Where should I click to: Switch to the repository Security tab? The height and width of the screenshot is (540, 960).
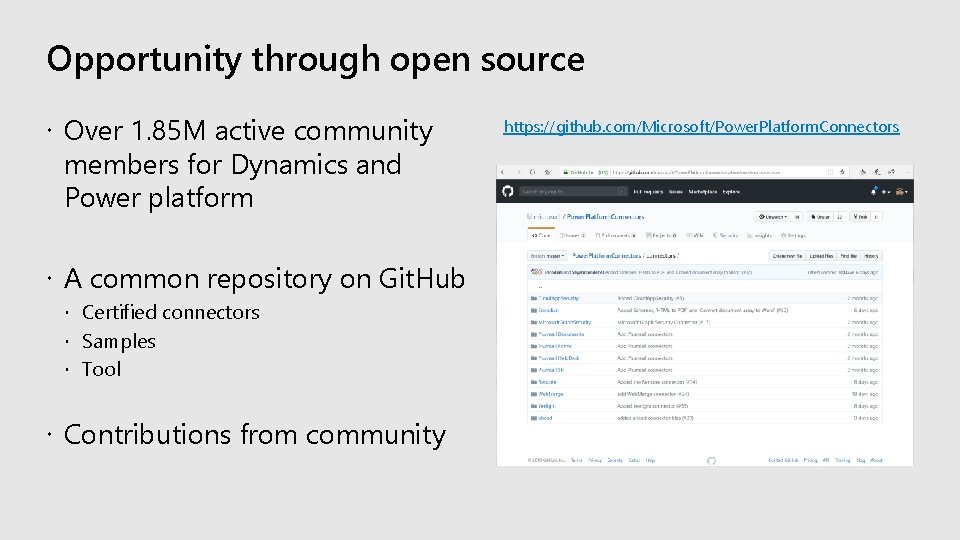726,235
